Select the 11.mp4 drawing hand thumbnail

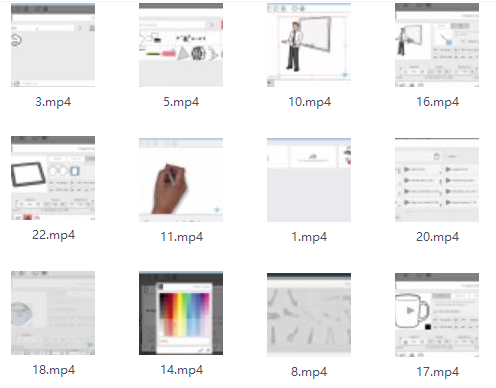pos(181,180)
